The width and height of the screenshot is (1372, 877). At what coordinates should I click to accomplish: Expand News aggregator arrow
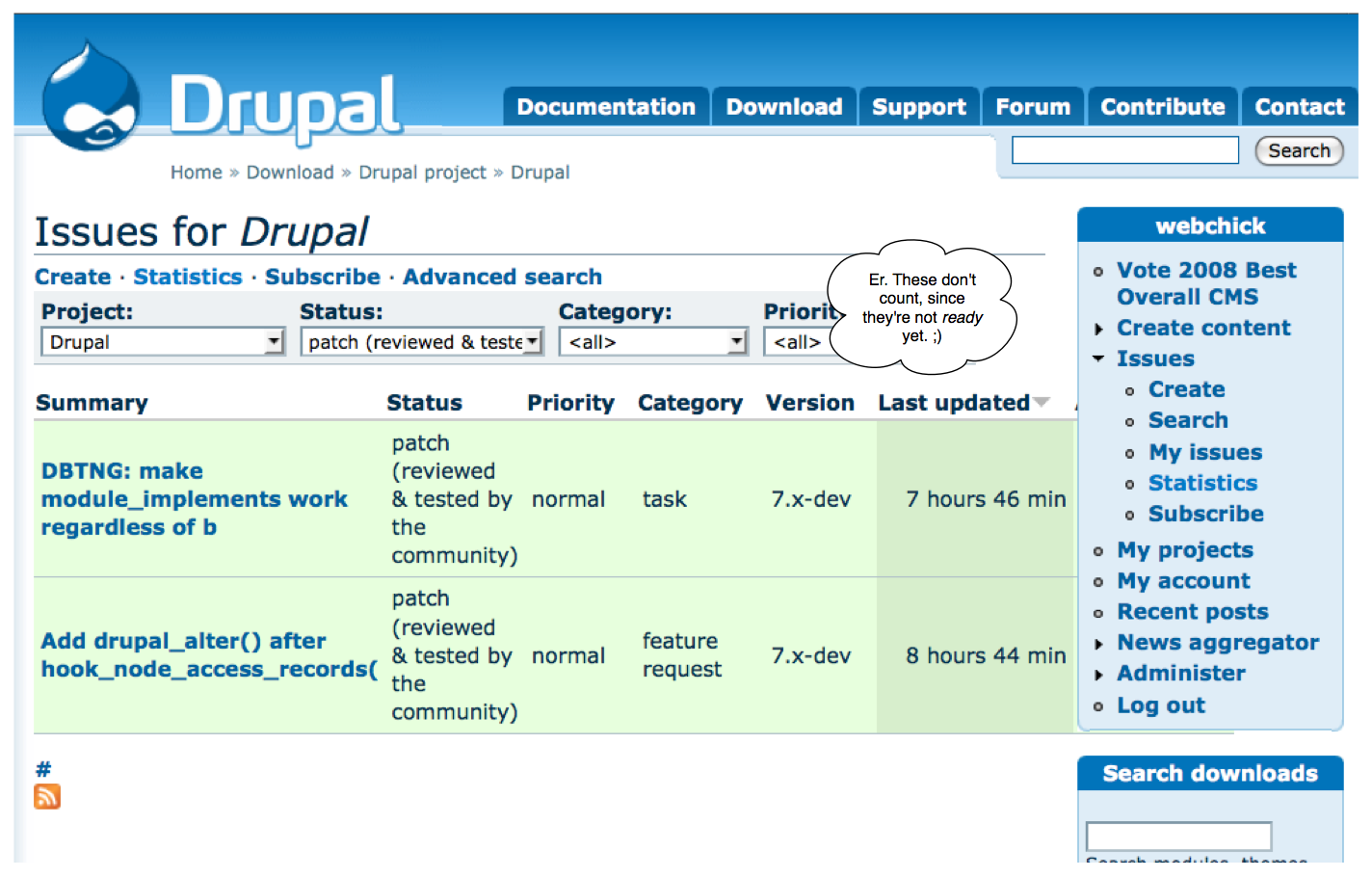coord(1098,644)
